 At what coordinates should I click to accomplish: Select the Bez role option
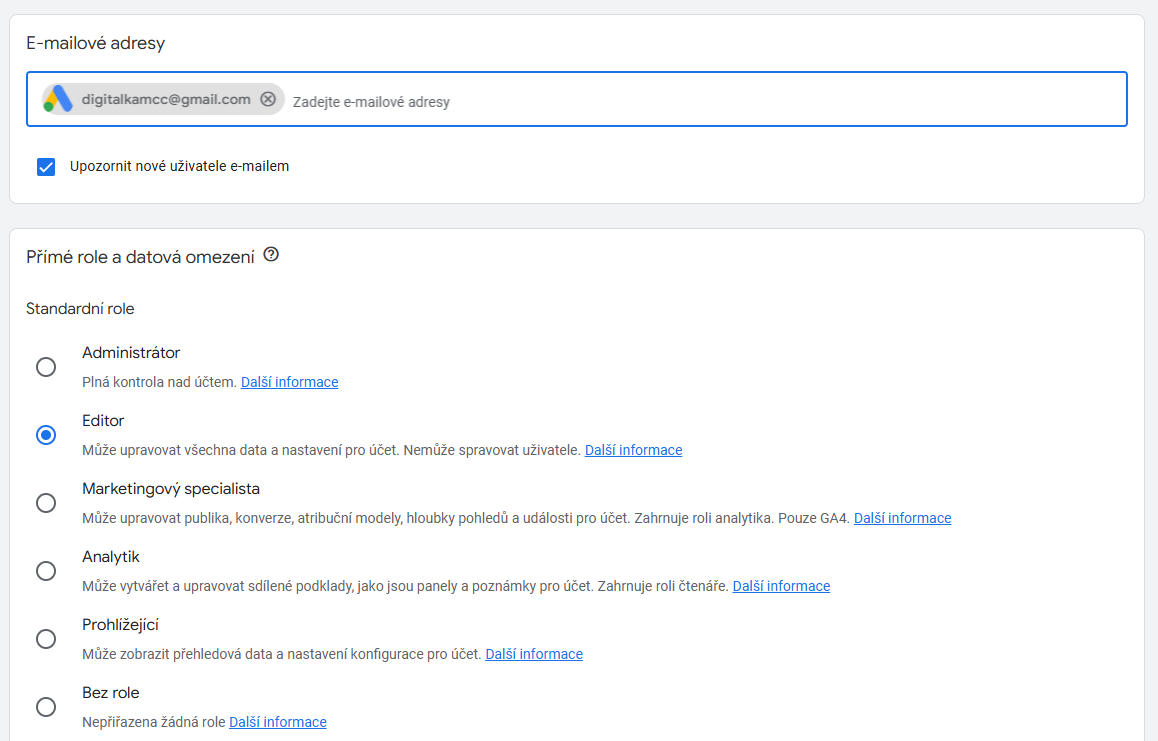pyautogui.click(x=46, y=707)
